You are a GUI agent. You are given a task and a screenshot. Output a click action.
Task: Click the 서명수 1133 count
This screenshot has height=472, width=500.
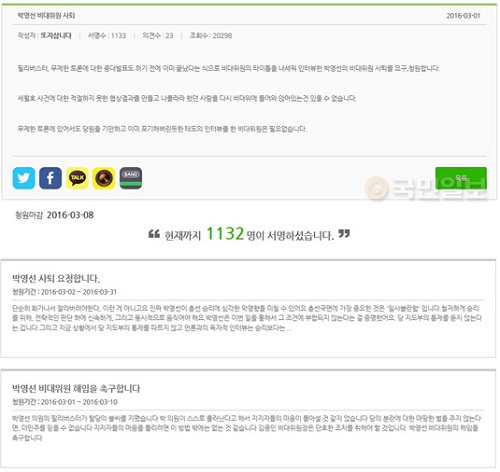click(x=107, y=35)
